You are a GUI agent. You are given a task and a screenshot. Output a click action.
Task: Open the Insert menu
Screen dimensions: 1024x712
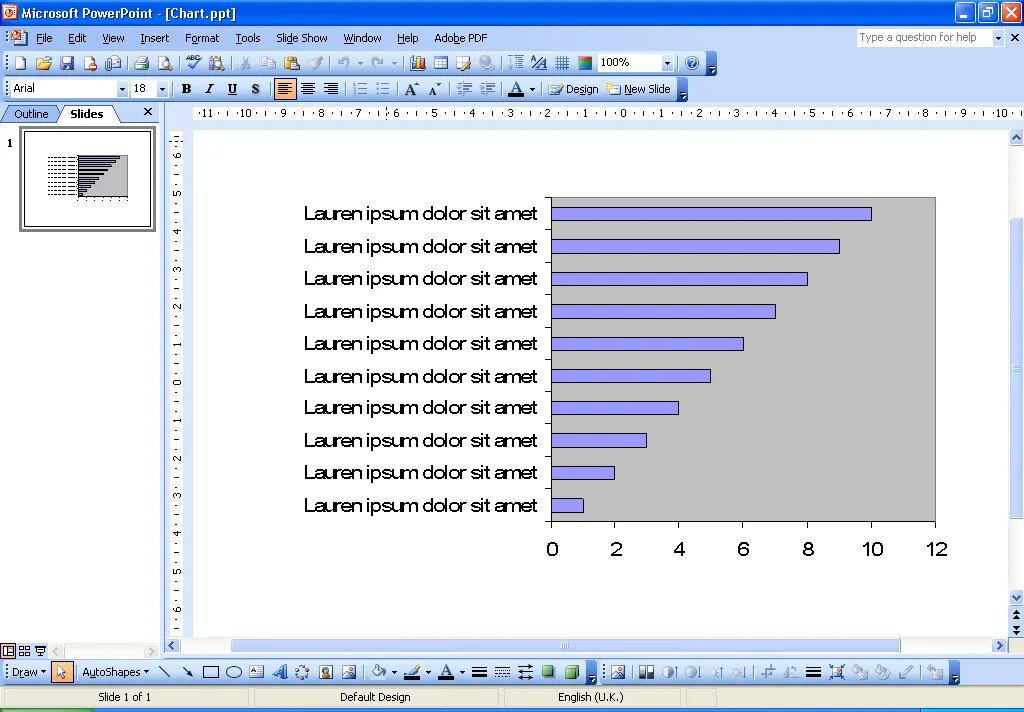point(154,38)
